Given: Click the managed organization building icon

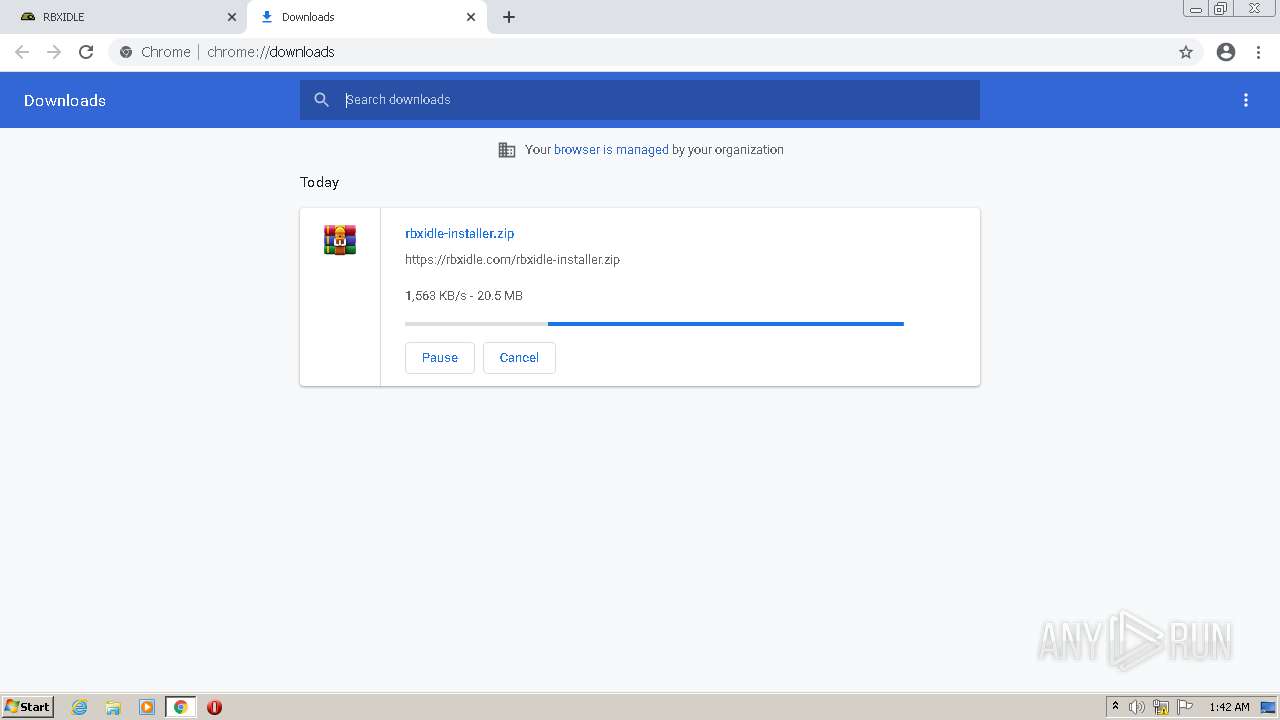Looking at the screenshot, I should [507, 150].
